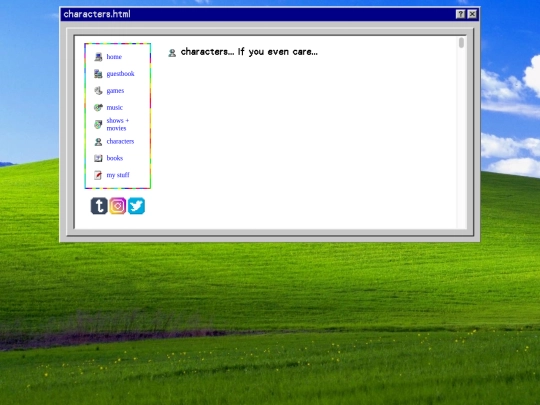Click the notepad icon beside my stuff
Viewport: 540px width, 405px height.
[x=98, y=175]
